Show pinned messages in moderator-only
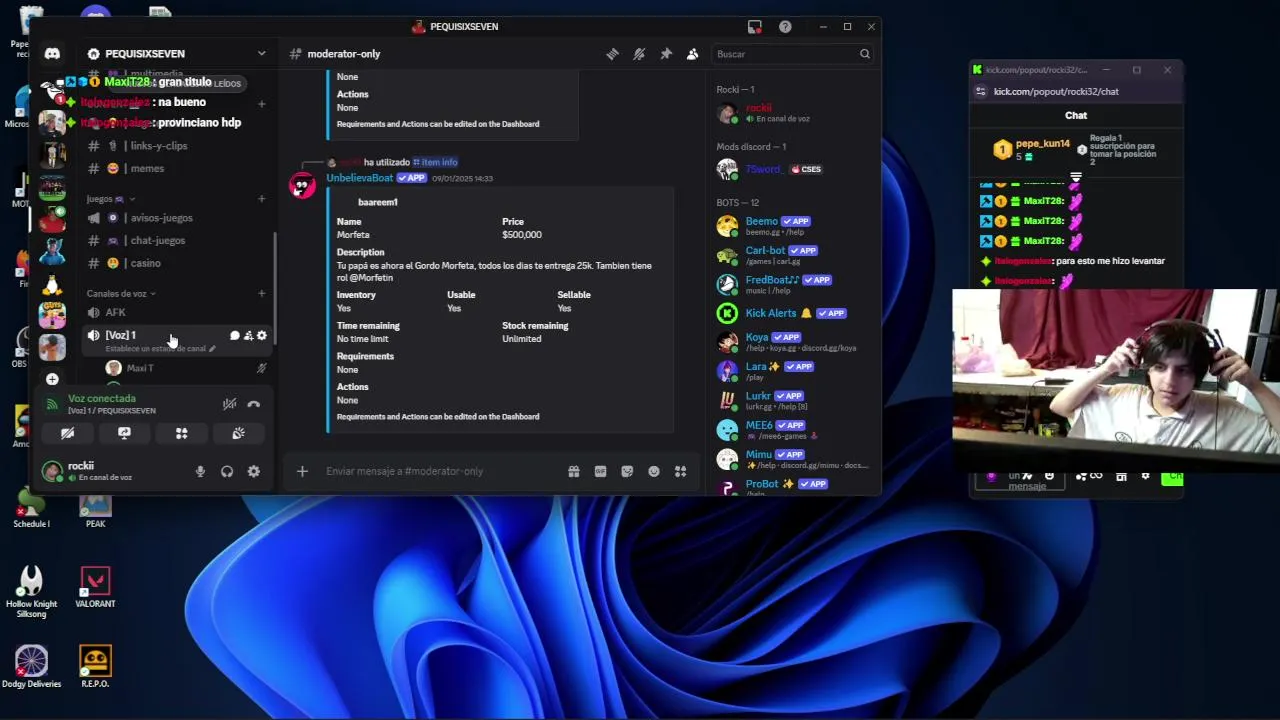1280x720 pixels. (666, 54)
